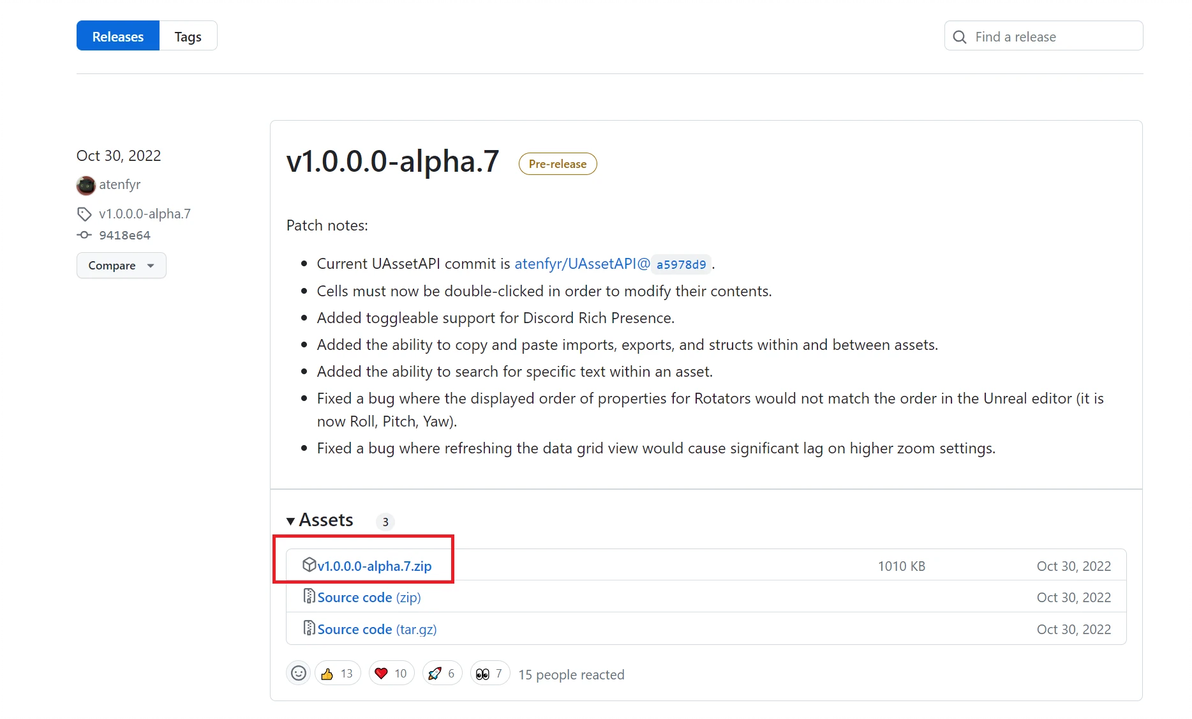
Task: Open the smiley emoji reaction picker
Action: [x=298, y=674]
